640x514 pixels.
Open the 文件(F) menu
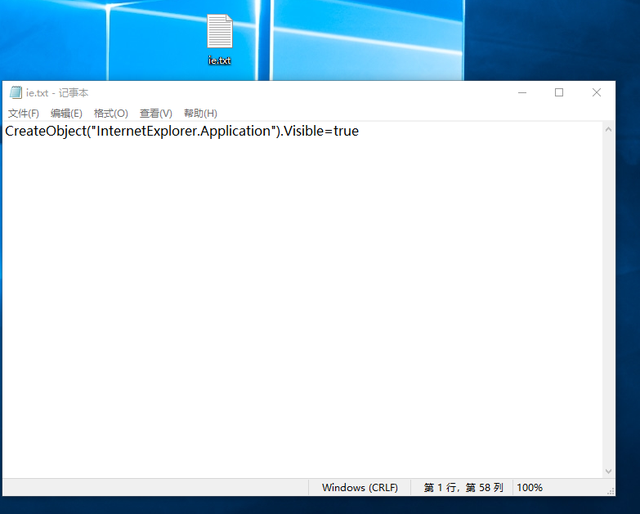point(24,113)
